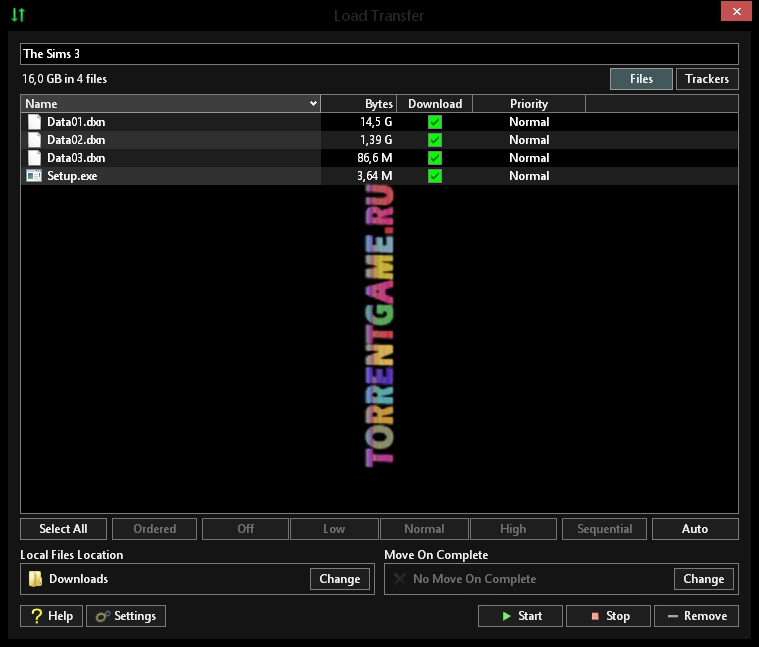This screenshot has height=647, width=759.
Task: Toggle download checkbox for Setup.exe
Action: coord(435,176)
